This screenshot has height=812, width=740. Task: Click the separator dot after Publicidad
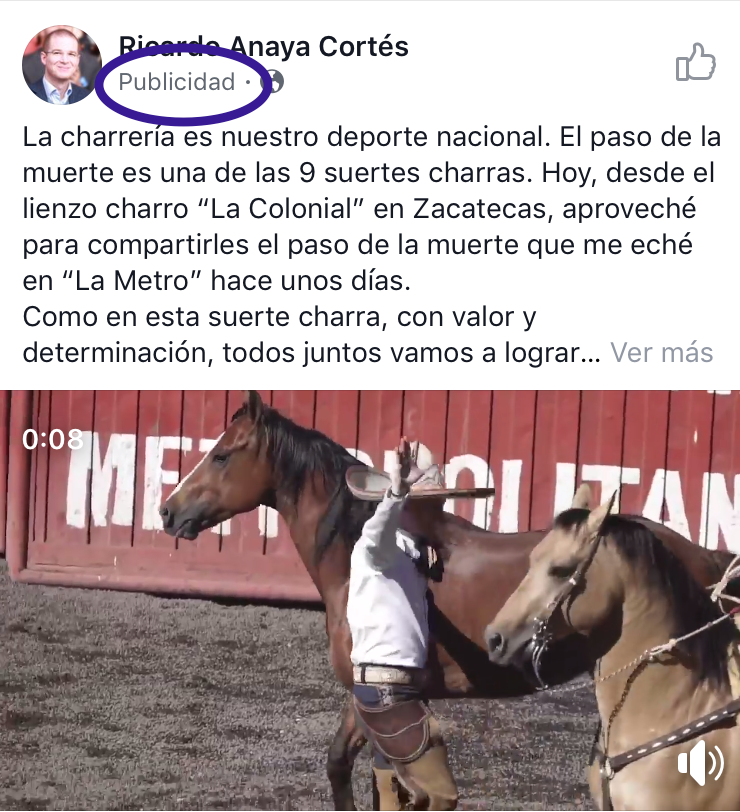point(249,82)
